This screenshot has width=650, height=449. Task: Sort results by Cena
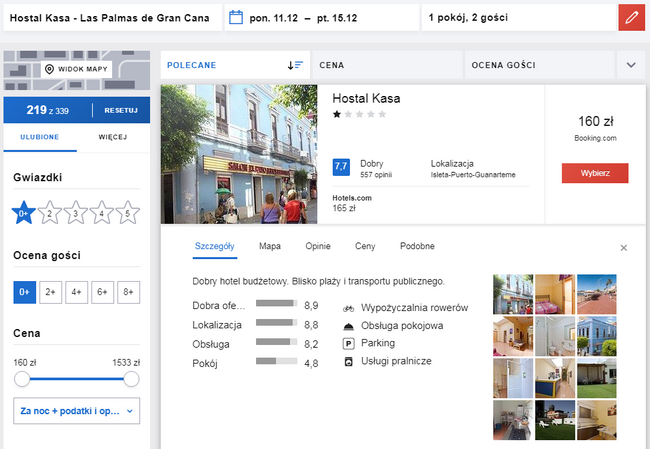point(387,65)
